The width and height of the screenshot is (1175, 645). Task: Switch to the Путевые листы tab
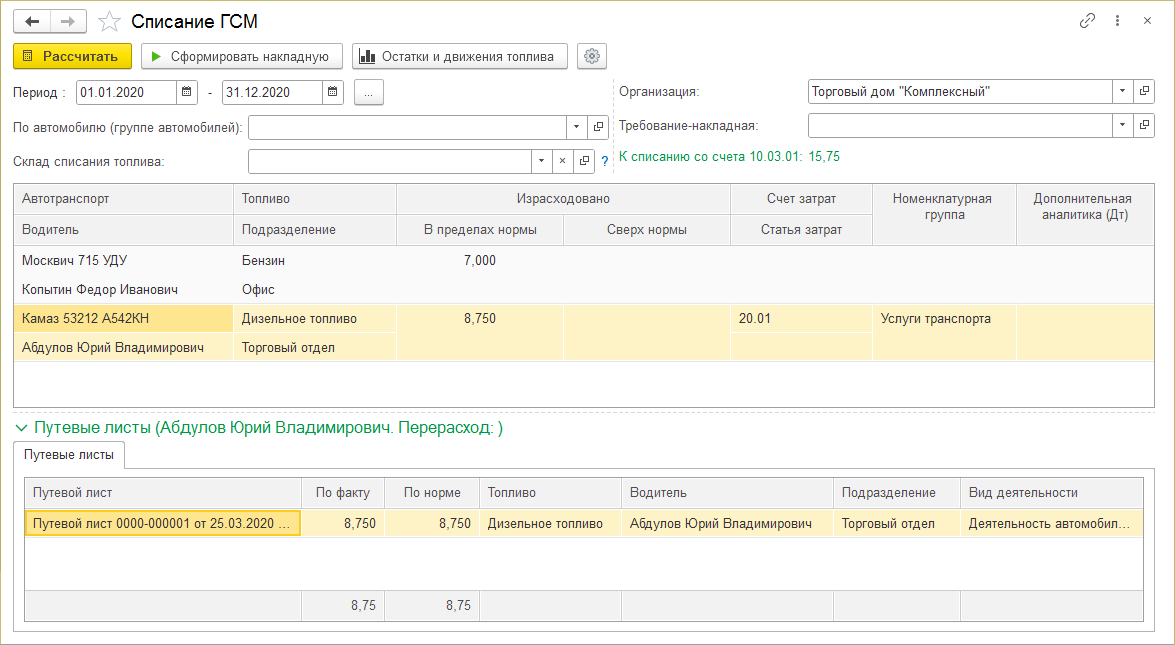click(x=69, y=455)
